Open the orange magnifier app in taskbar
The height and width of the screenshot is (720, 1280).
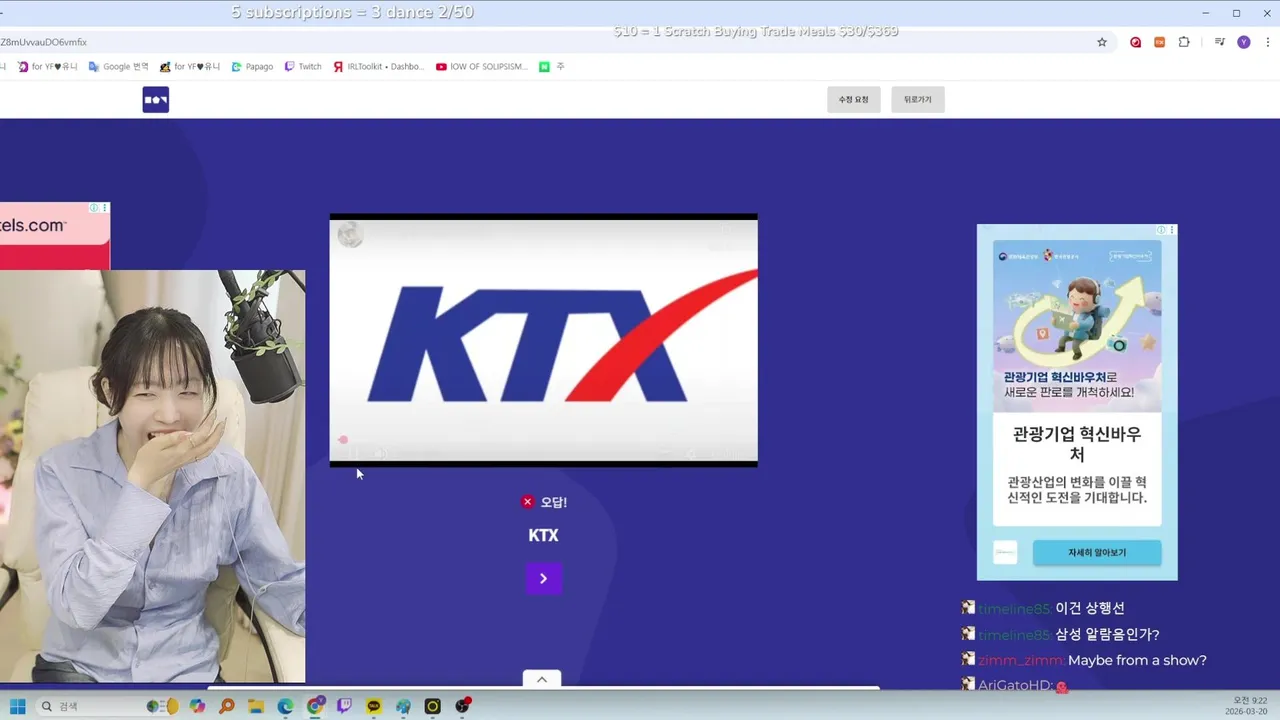click(227, 706)
